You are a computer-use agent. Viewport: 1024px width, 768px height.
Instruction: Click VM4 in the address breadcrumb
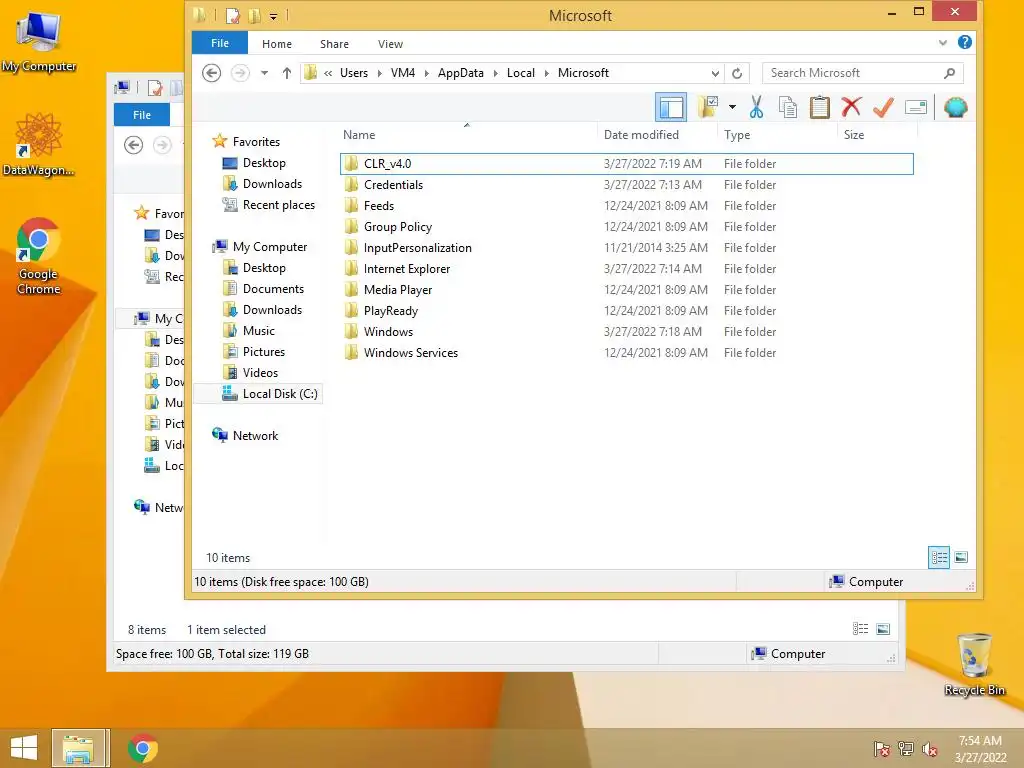403,73
